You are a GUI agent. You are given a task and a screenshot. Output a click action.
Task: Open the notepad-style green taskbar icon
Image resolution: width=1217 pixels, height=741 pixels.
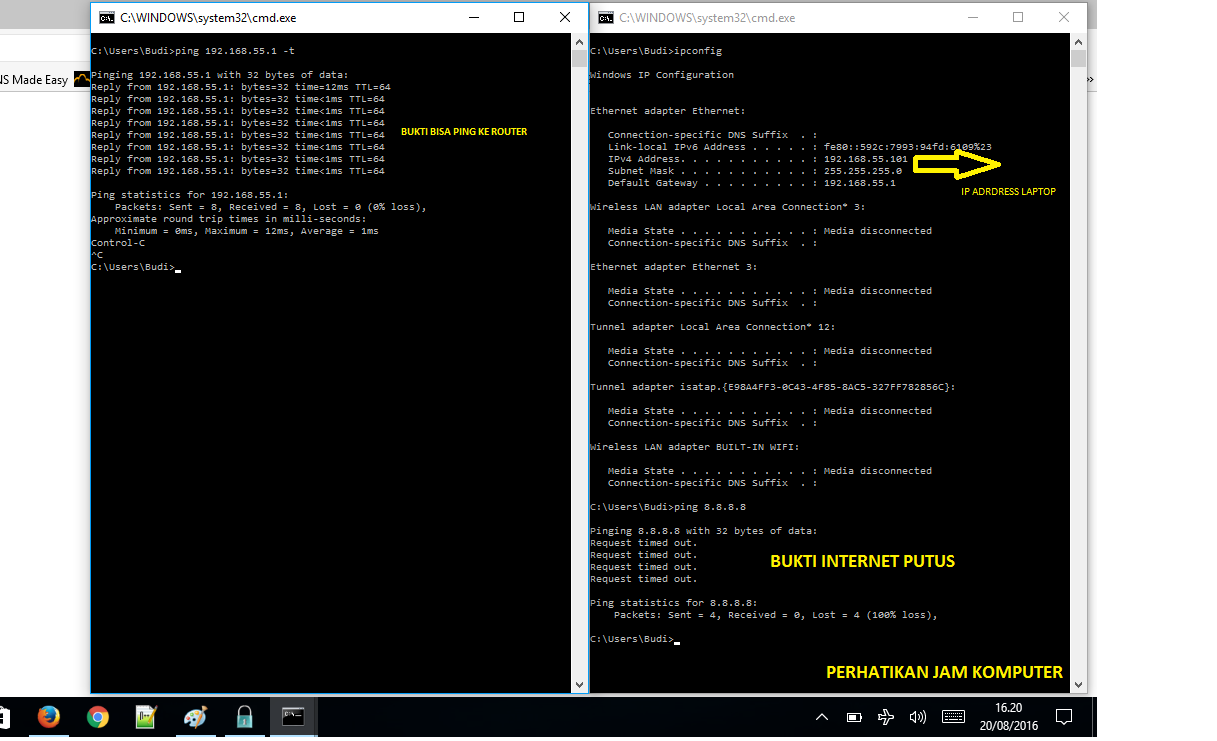[146, 717]
